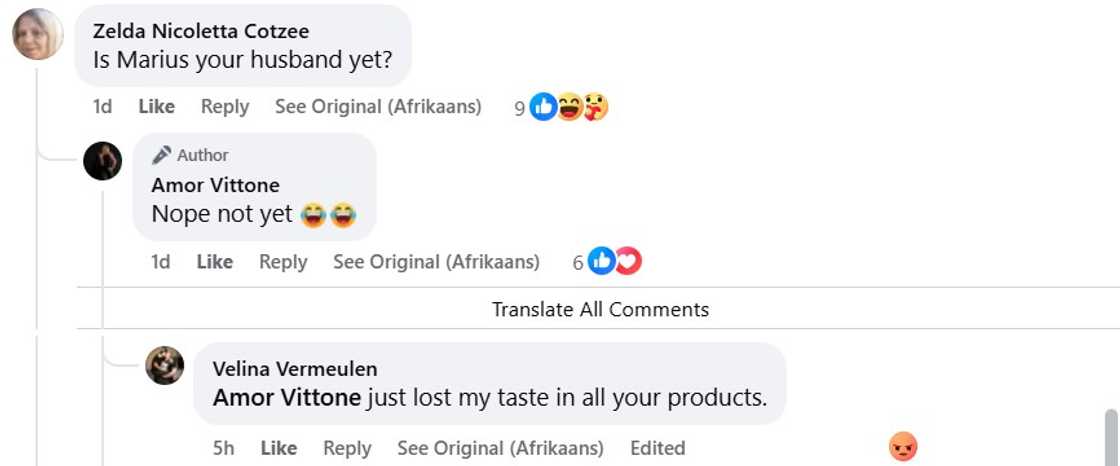This screenshot has height=466, width=1120.
Task: Click the Edited label on Velina's comment
Action: coord(657,448)
